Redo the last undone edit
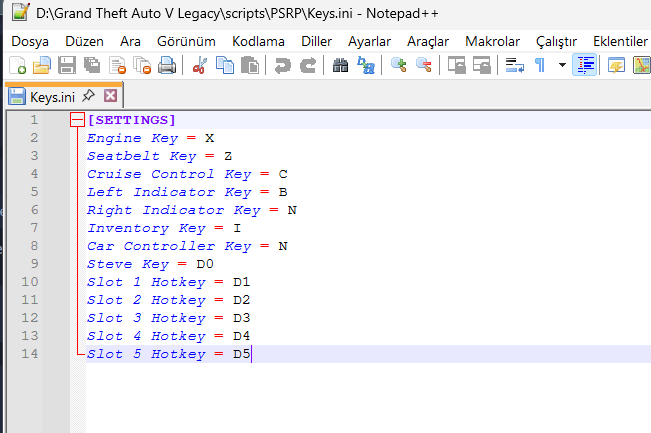The image size is (651, 433). pyautogui.click(x=308, y=65)
